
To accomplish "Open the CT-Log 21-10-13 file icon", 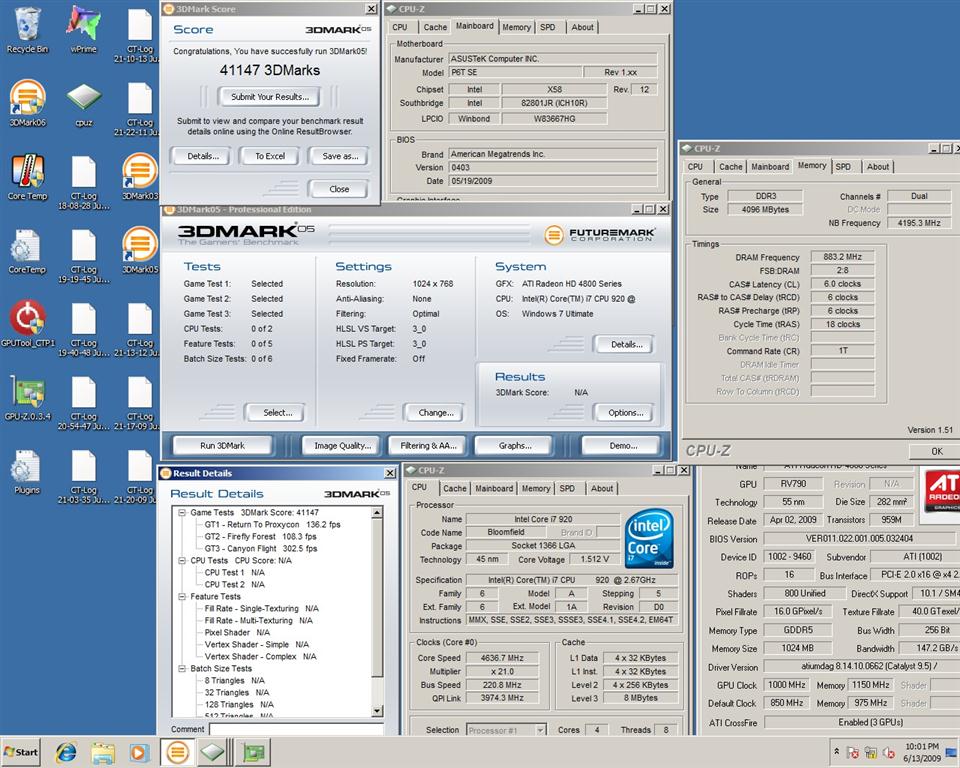I will click(138, 34).
